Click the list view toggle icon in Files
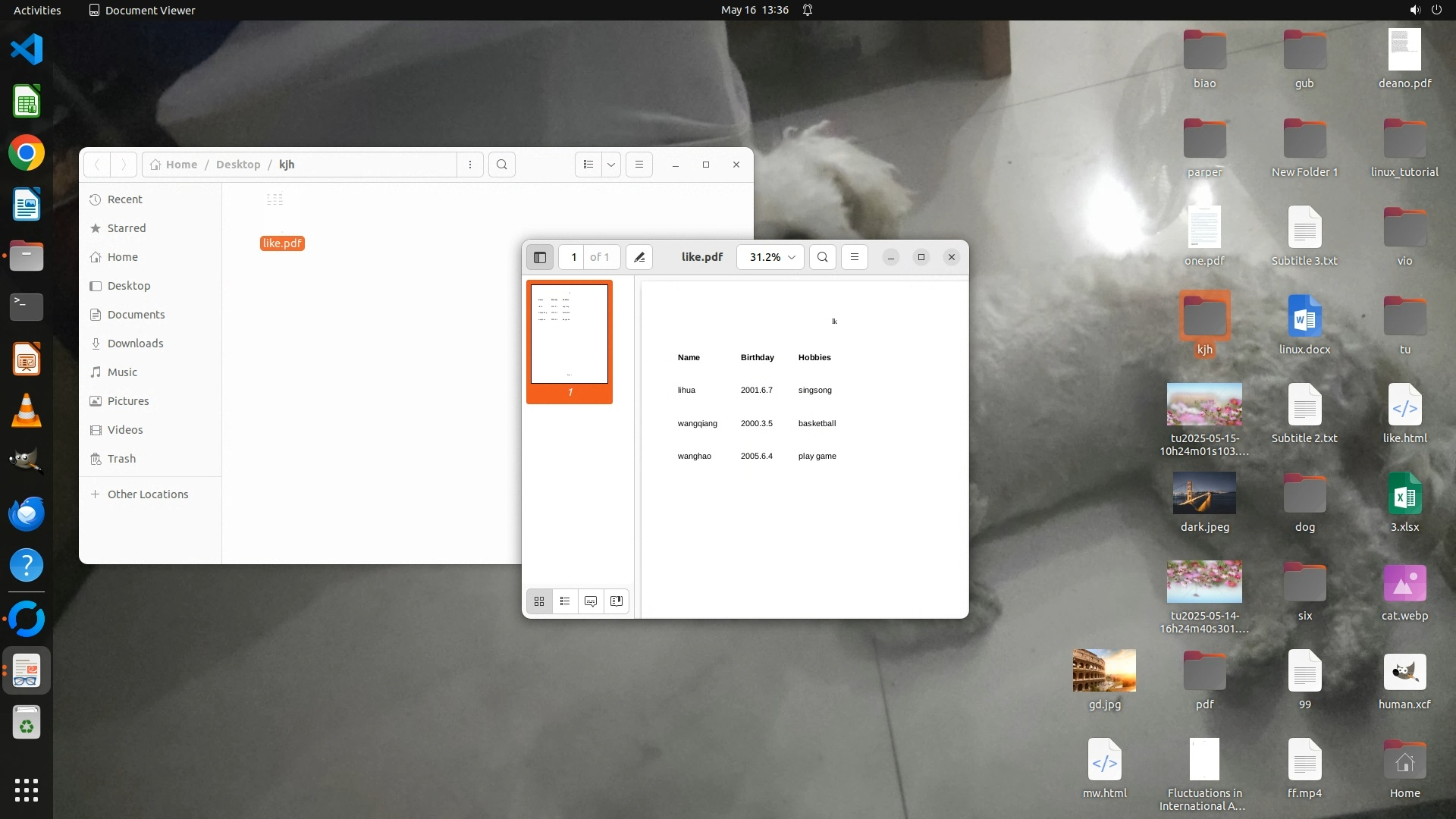The image size is (1456, 819). (588, 165)
